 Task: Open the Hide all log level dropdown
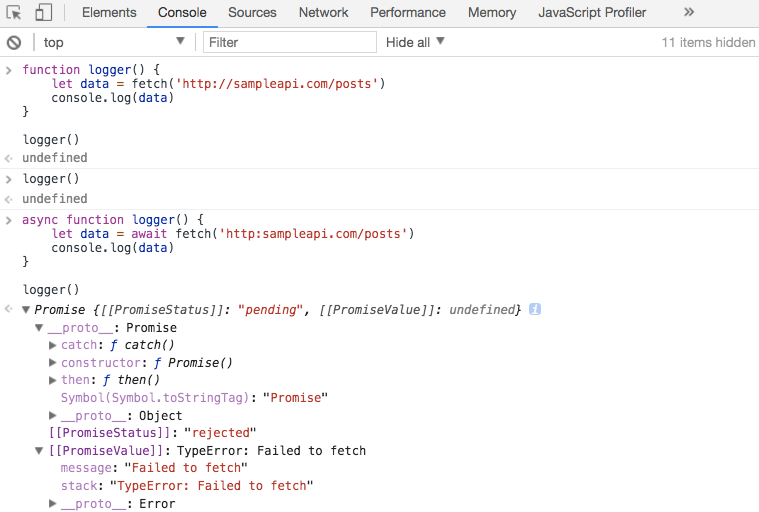[415, 43]
